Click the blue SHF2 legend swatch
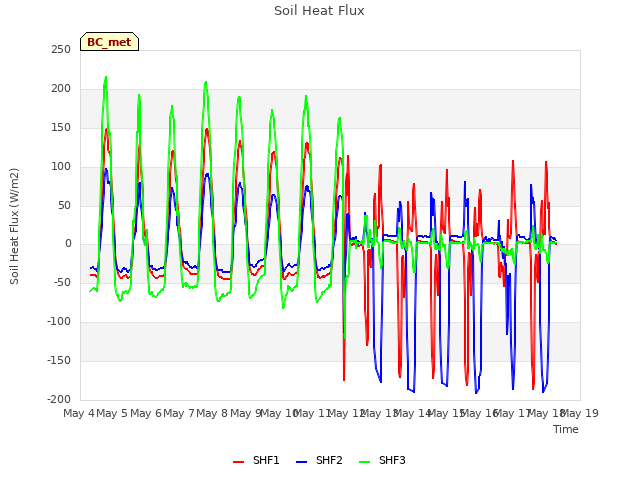 click(x=301, y=462)
